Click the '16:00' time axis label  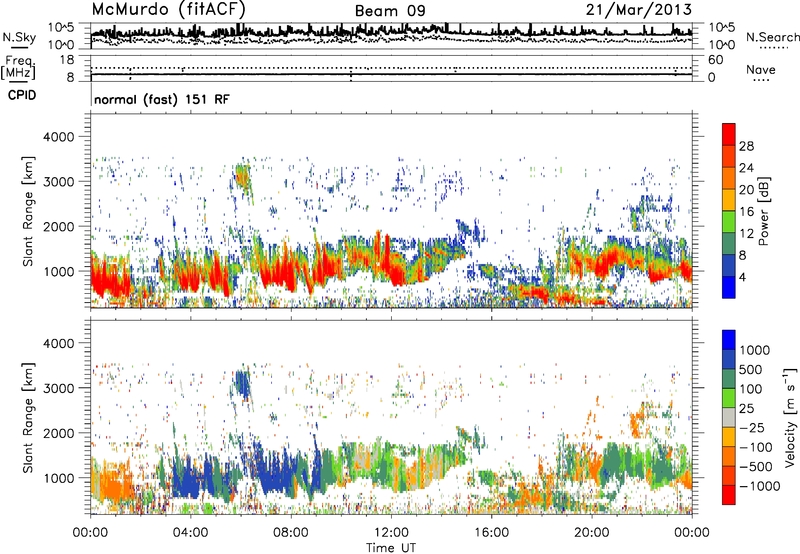tap(491, 533)
